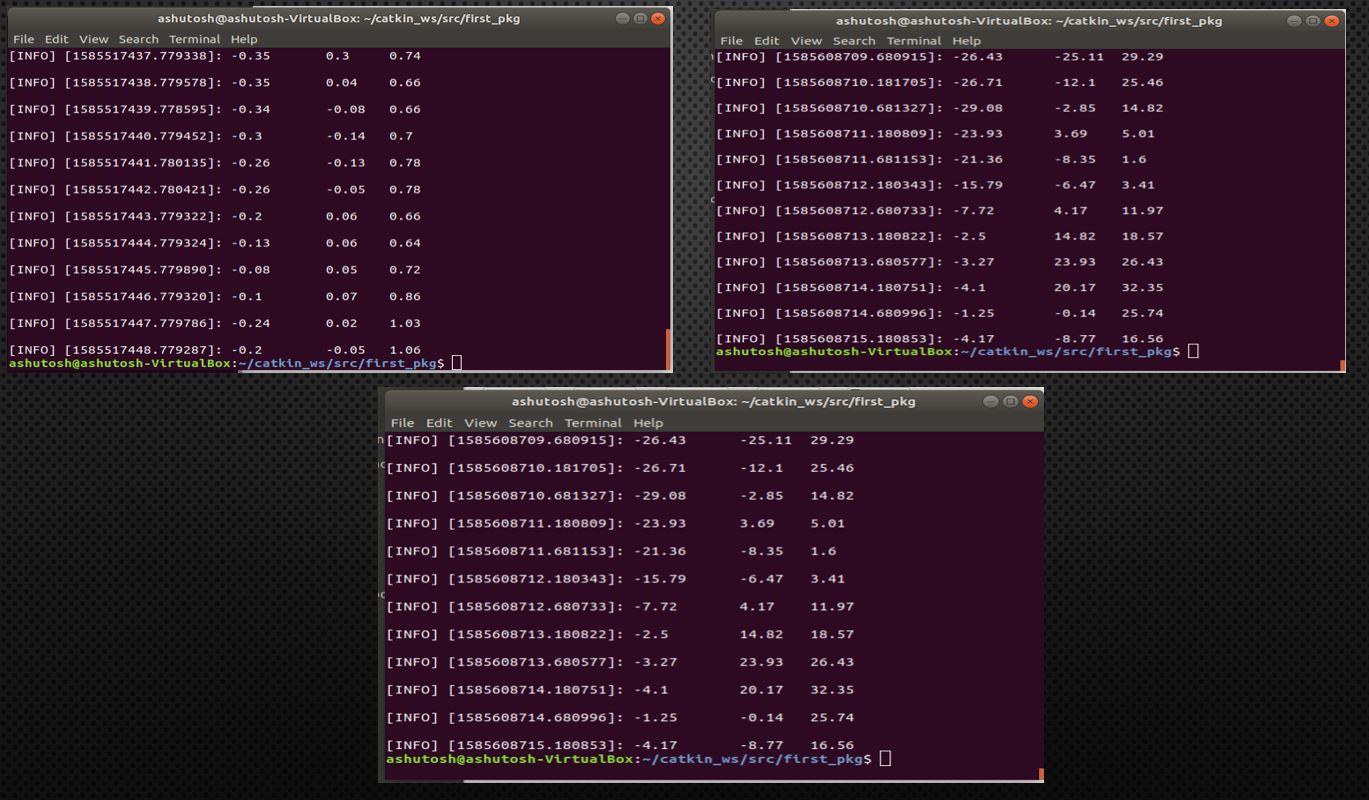Maximize the bottom terminal window

tap(1011, 401)
